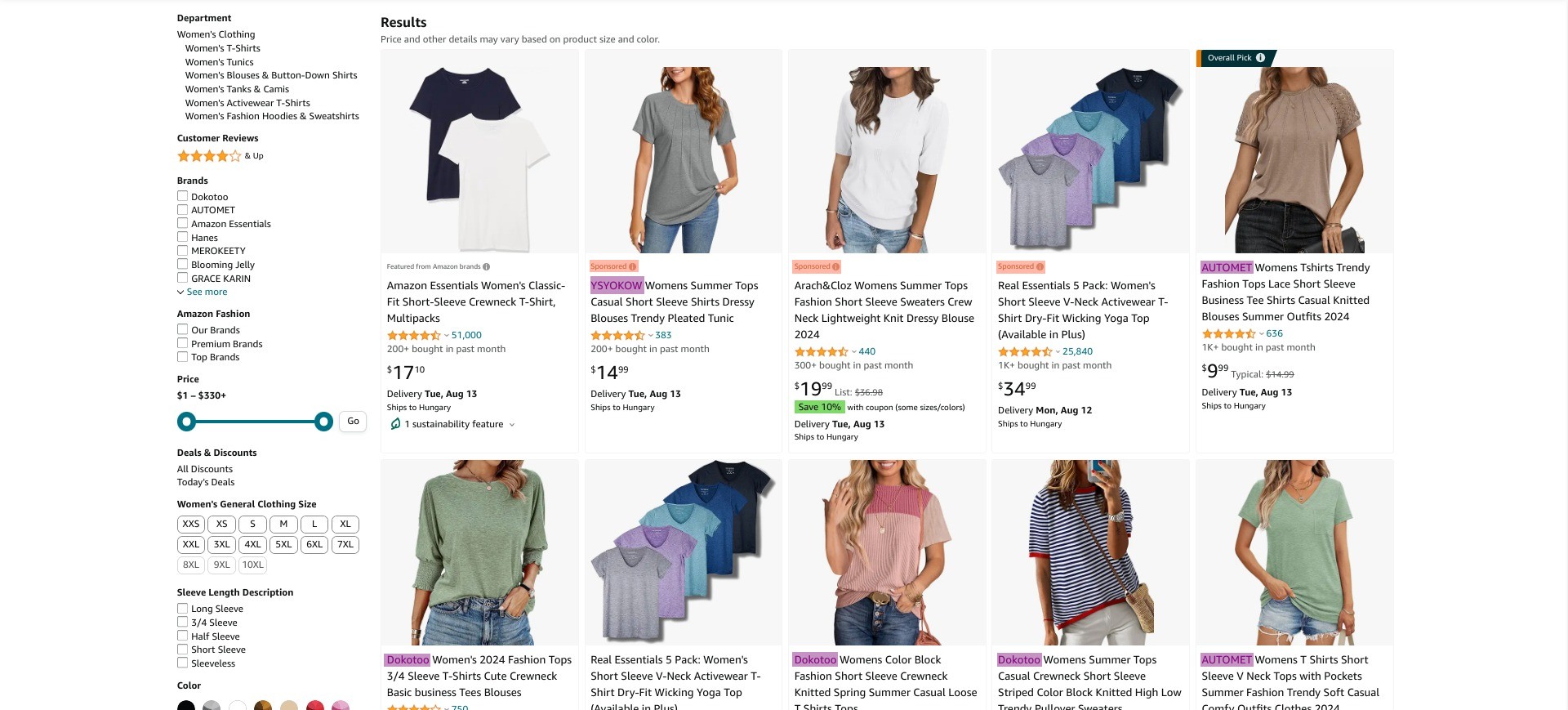
Task: Click the Arach&Cloz Sponsored info icon
Action: point(835,266)
